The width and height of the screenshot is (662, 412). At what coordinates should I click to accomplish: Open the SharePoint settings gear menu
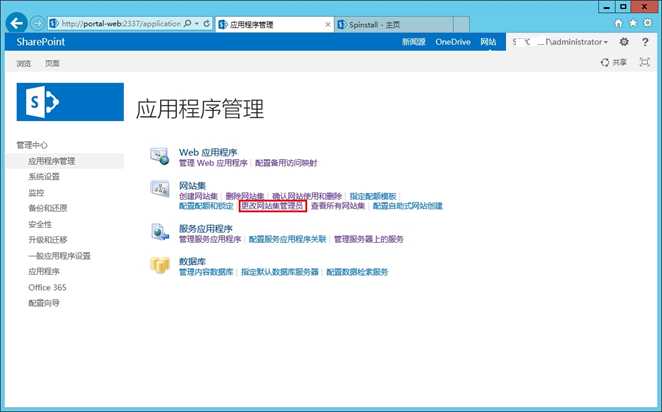click(x=624, y=42)
